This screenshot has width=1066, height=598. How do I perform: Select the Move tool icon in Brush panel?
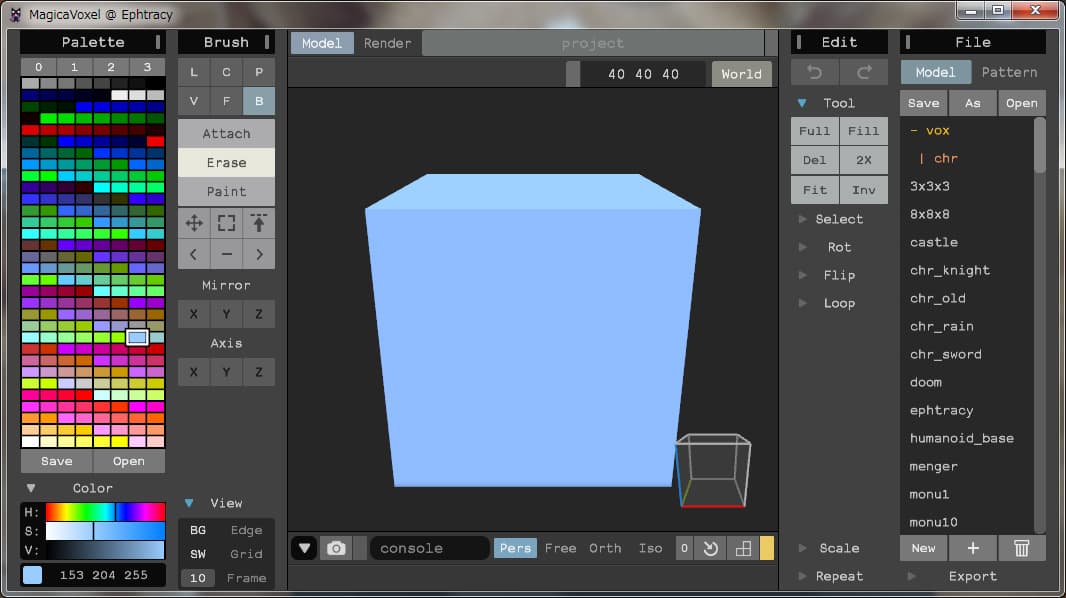pyautogui.click(x=194, y=223)
